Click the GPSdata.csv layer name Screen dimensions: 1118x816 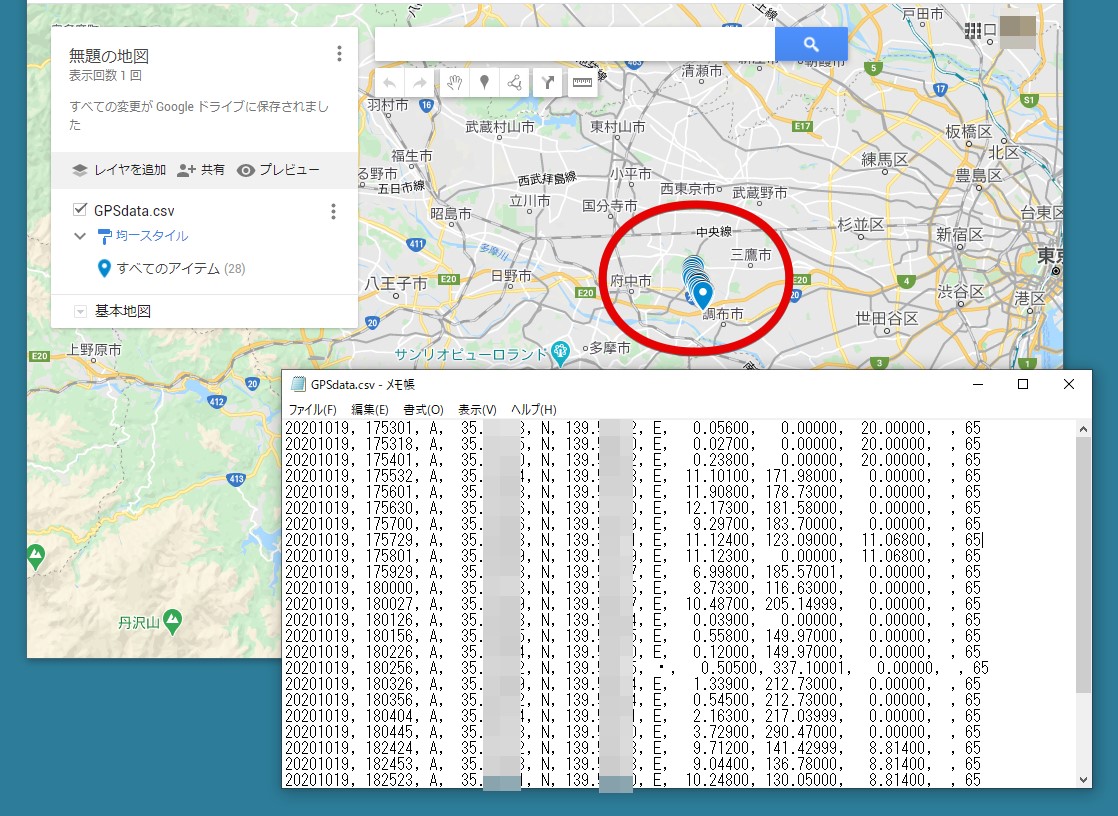pyautogui.click(x=134, y=210)
